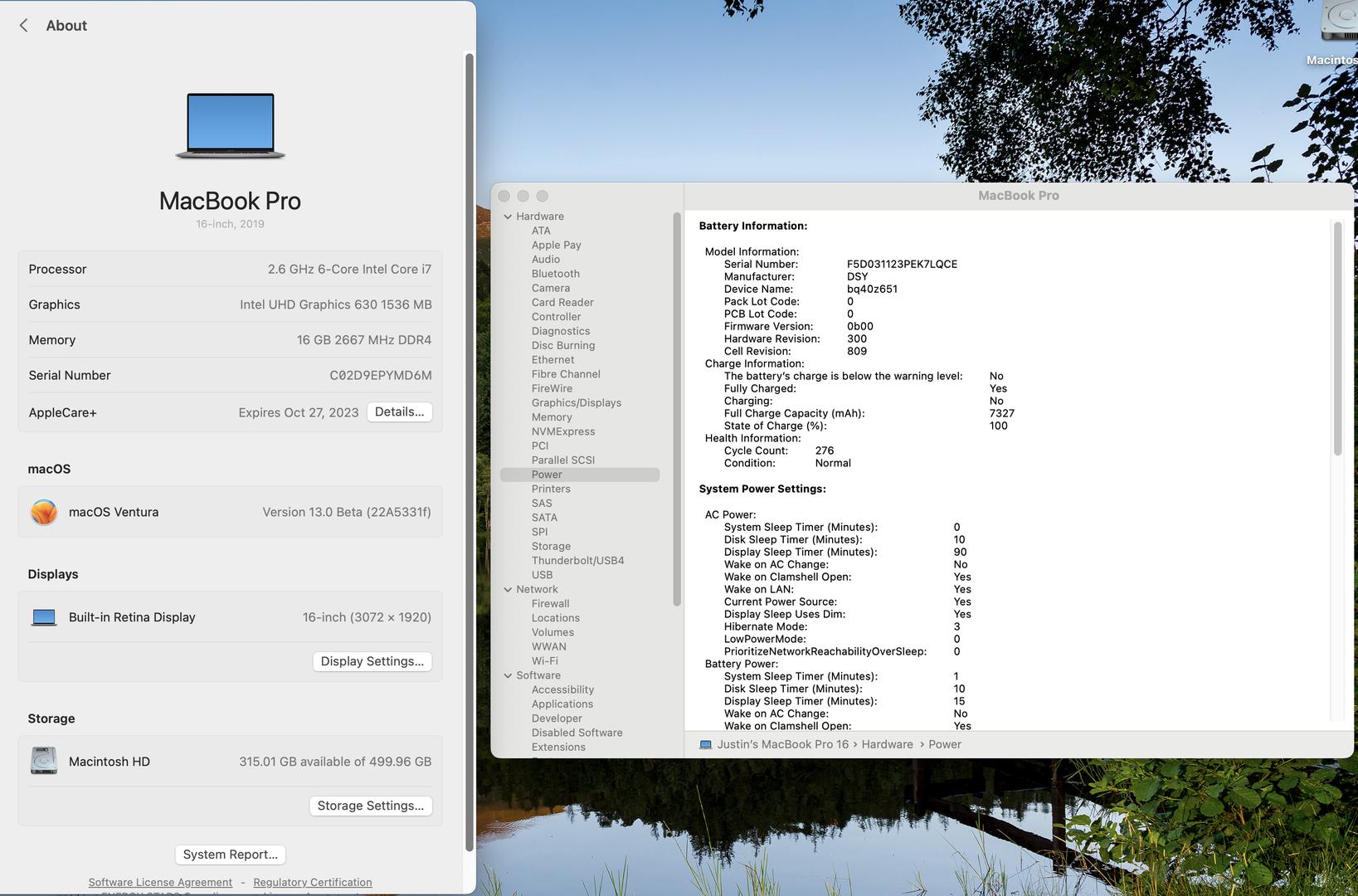
Task: Collapse the Software section in sidebar
Action: pos(508,675)
